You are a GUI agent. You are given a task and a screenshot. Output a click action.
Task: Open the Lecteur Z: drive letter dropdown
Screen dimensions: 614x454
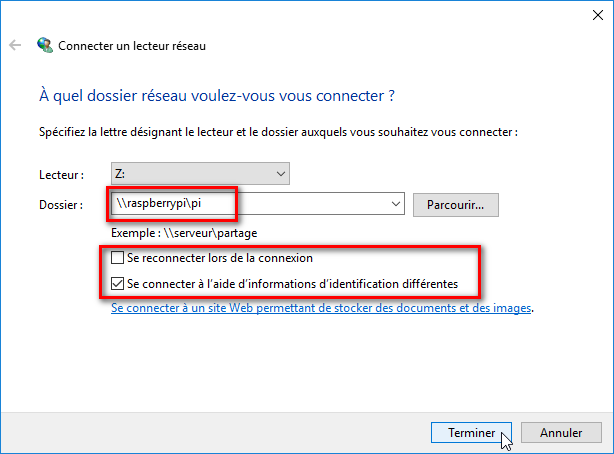tap(200, 174)
